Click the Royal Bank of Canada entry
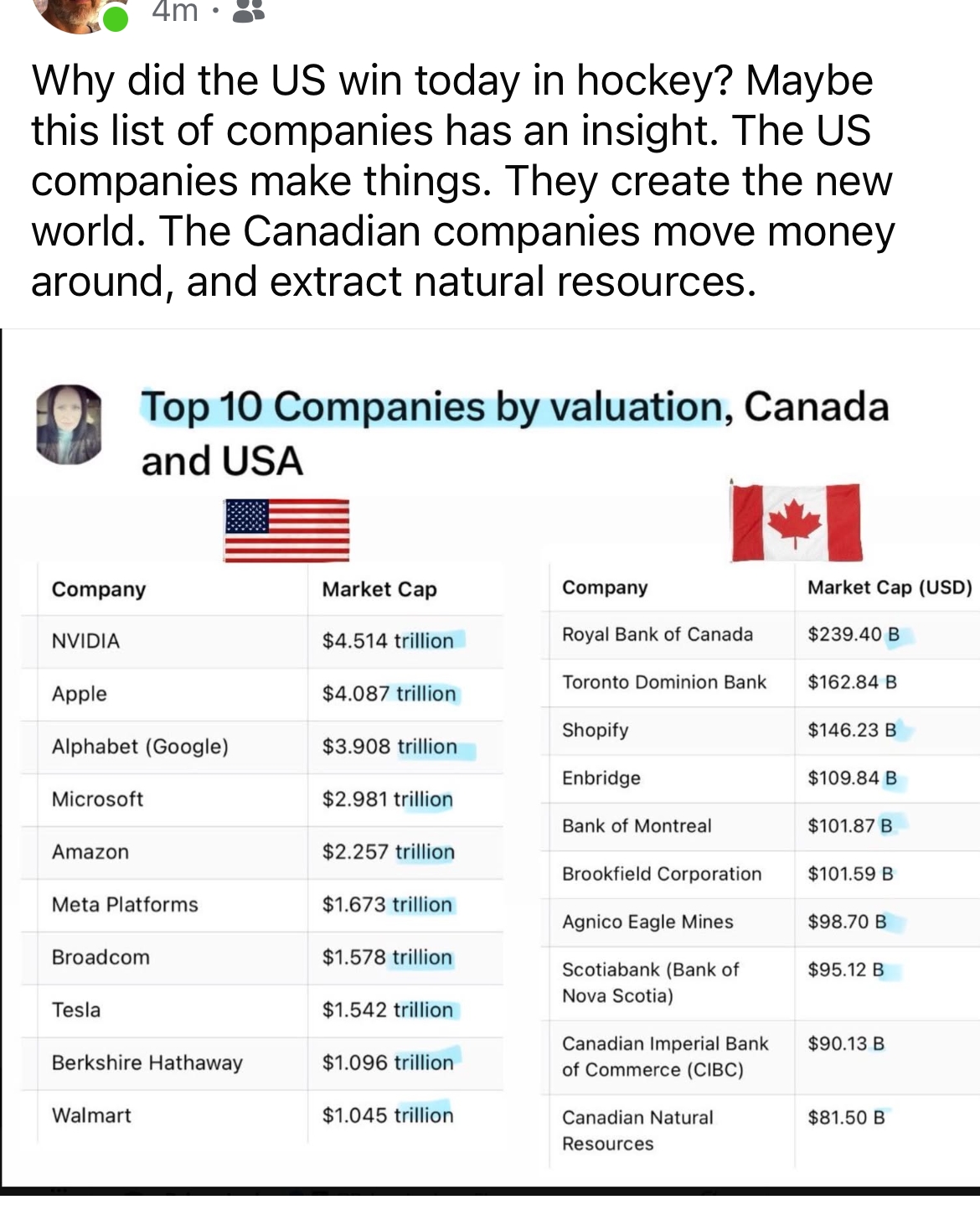Screen dimensions: 980x1210 coord(658,634)
